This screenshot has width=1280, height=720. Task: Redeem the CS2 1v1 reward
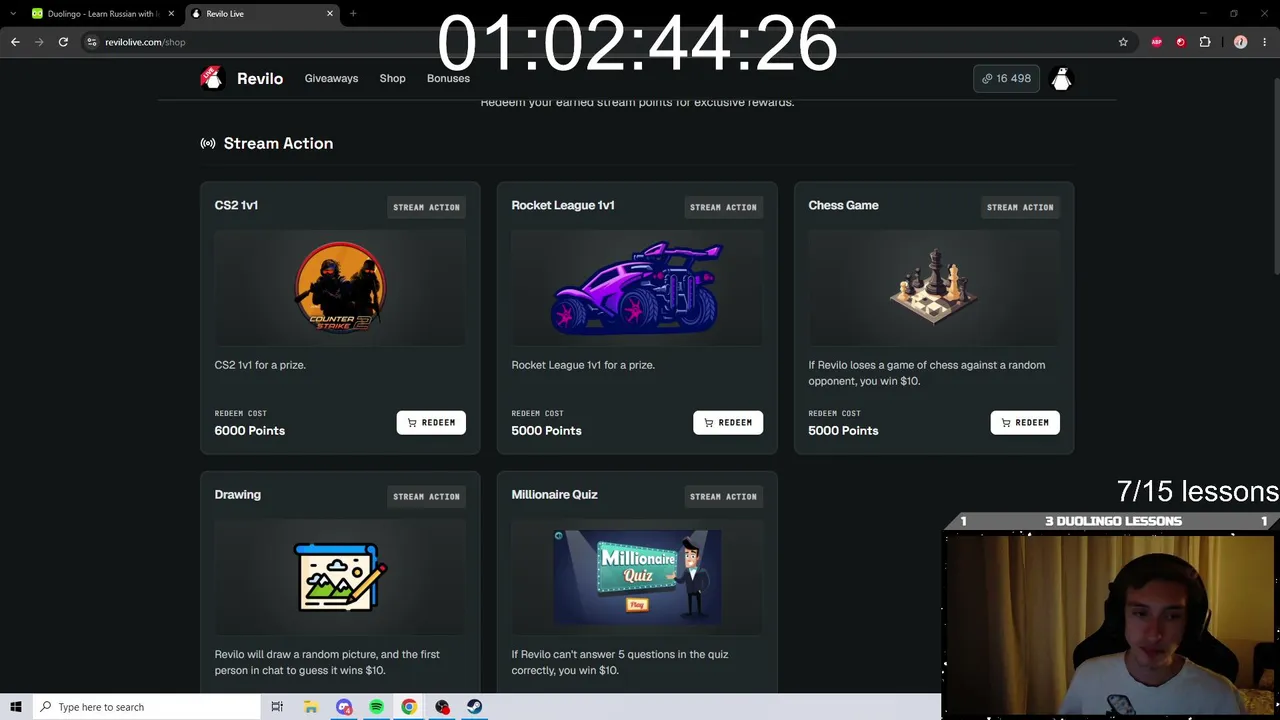tap(431, 423)
